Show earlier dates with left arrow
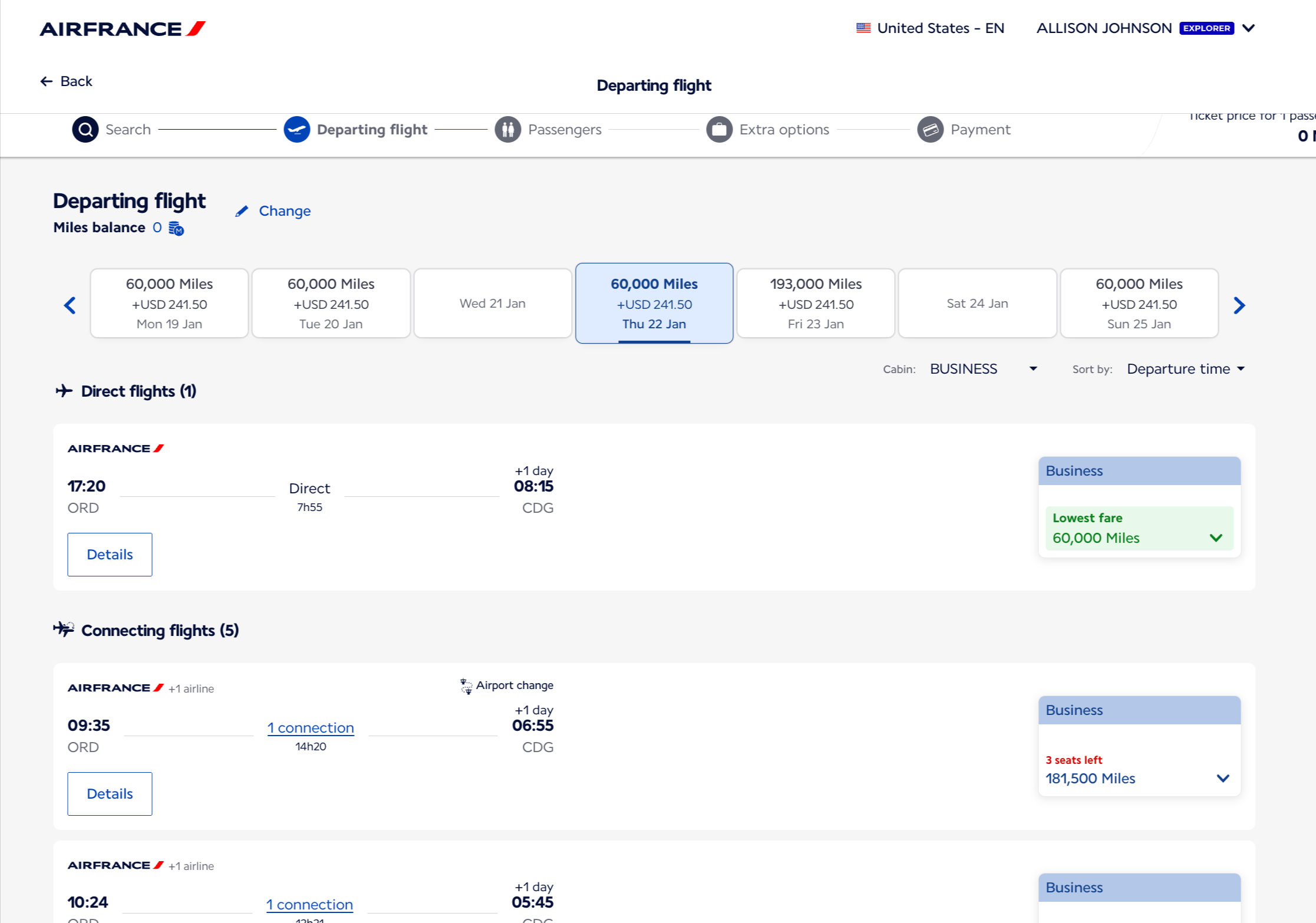This screenshot has height=923, width=1316. 70,305
